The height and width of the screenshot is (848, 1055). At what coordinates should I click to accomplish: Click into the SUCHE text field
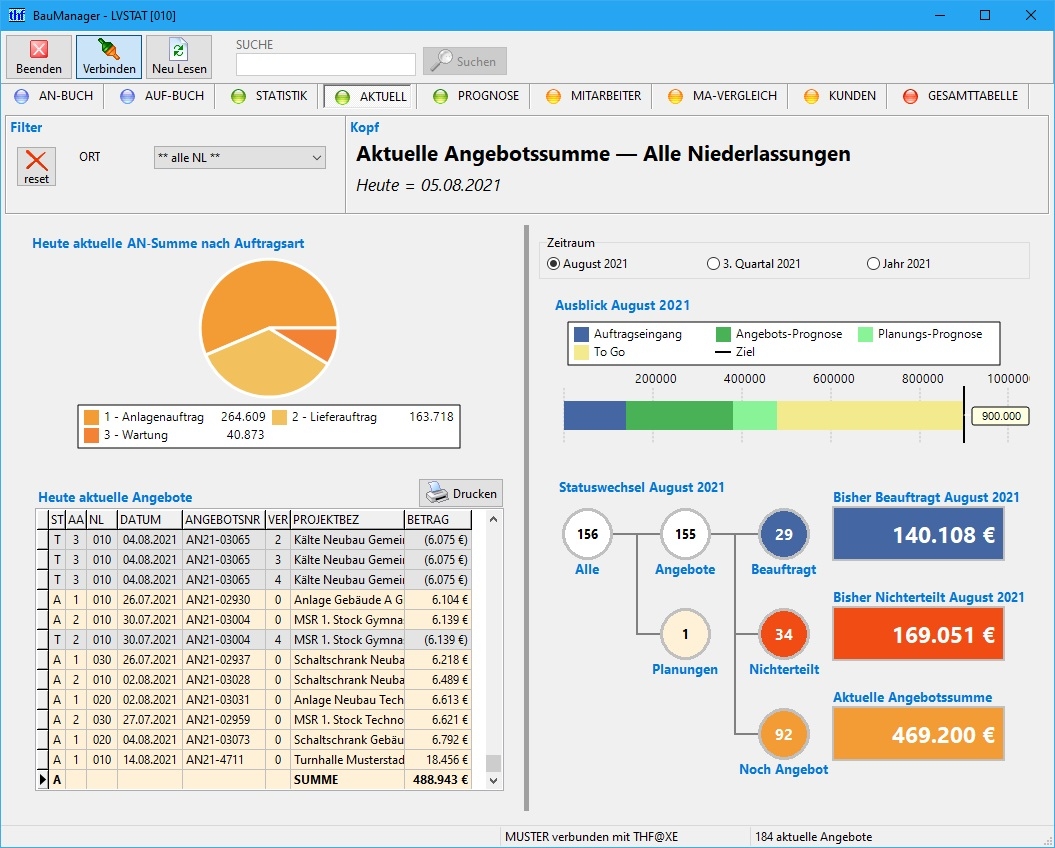[x=326, y=64]
